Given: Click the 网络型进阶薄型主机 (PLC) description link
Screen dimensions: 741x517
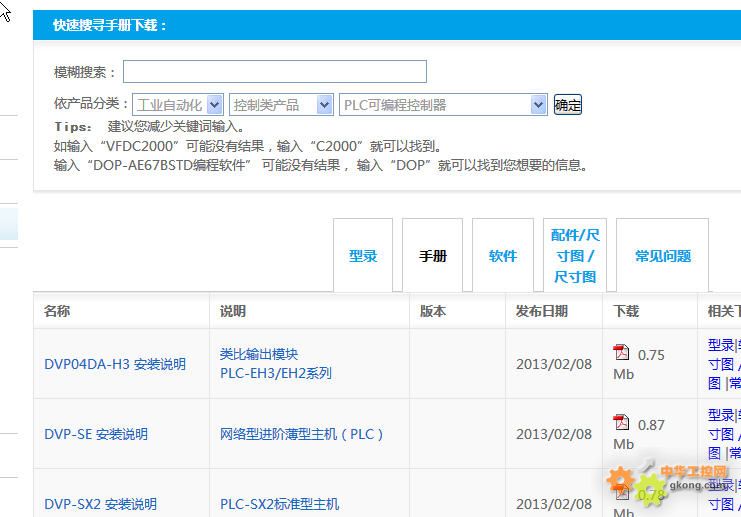Looking at the screenshot, I should 302,434.
